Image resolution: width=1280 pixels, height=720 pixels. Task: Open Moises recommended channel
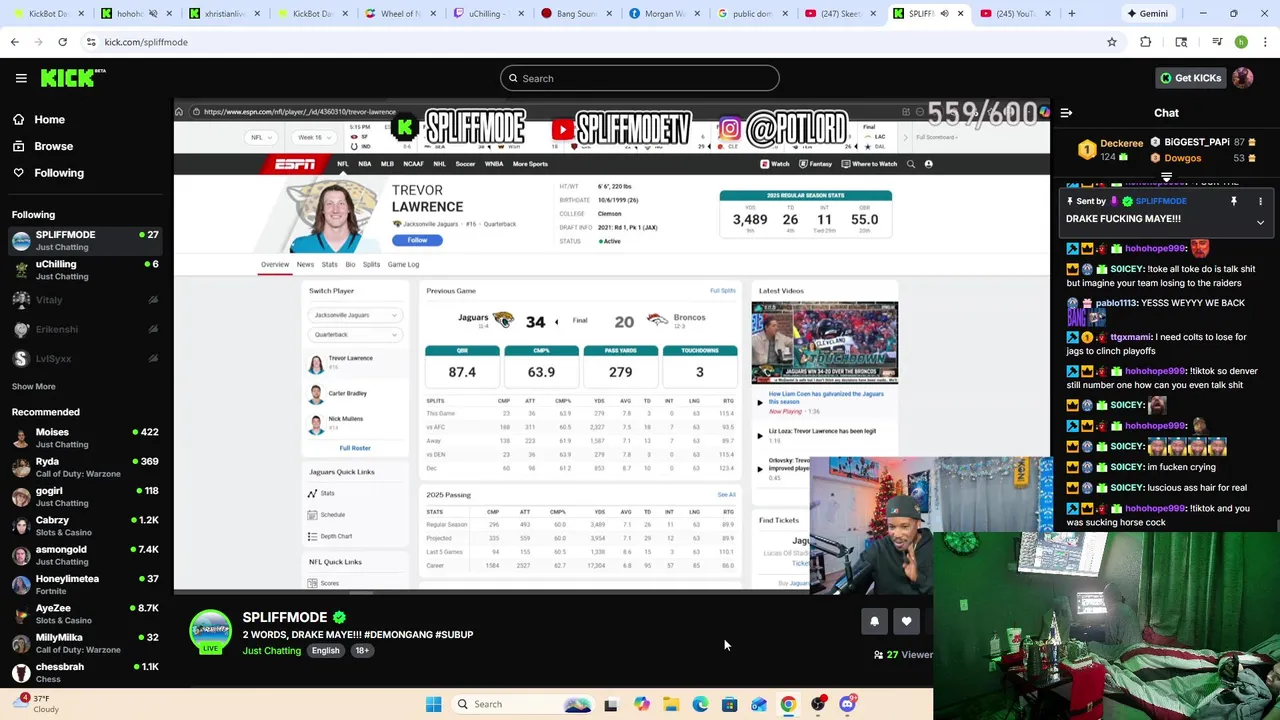click(x=86, y=438)
